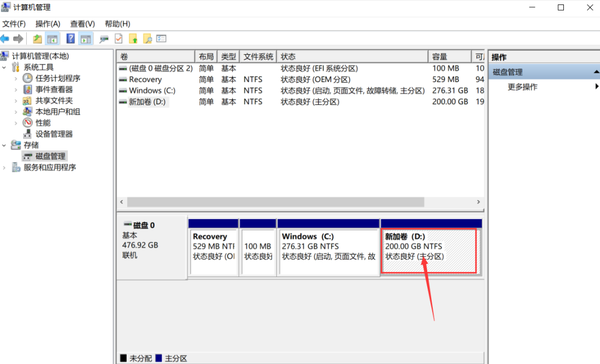This screenshot has width=600, height=364.
Task: Click the Services and Applications icon
Action: tap(16, 167)
